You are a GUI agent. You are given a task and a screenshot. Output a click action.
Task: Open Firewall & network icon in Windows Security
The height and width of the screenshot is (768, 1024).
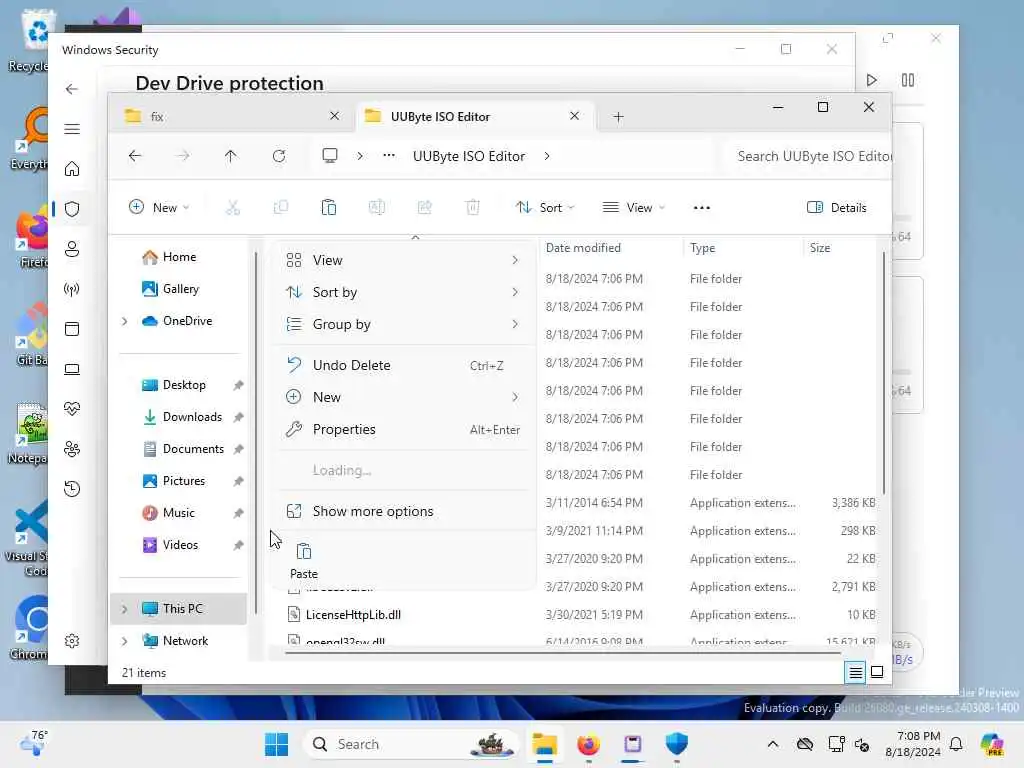pos(72,289)
